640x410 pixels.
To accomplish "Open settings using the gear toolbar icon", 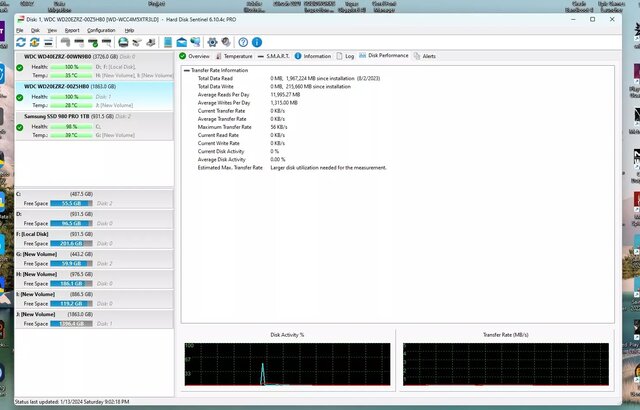I will click(212, 42).
